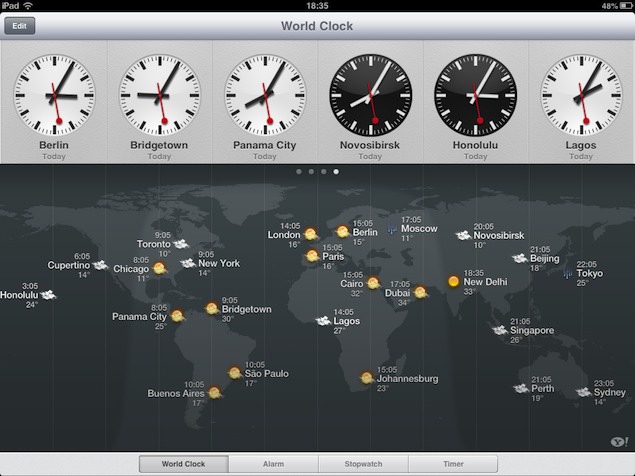Go to the second clock page dot

(311, 172)
